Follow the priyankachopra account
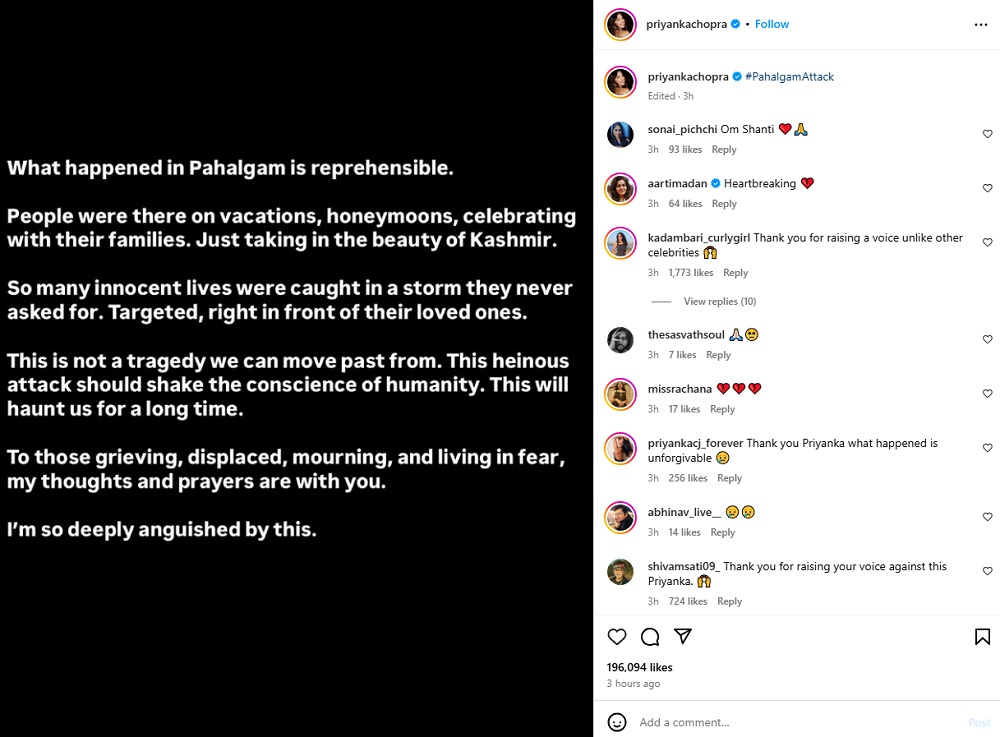Viewport: 1000px width, 737px height. click(x=772, y=24)
